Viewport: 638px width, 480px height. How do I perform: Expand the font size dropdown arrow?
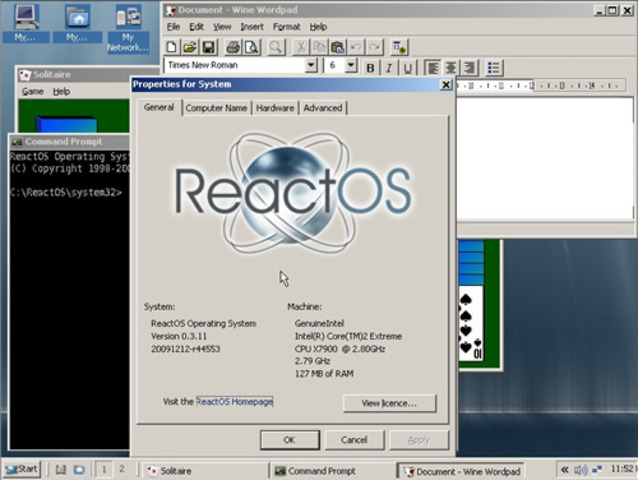point(351,65)
